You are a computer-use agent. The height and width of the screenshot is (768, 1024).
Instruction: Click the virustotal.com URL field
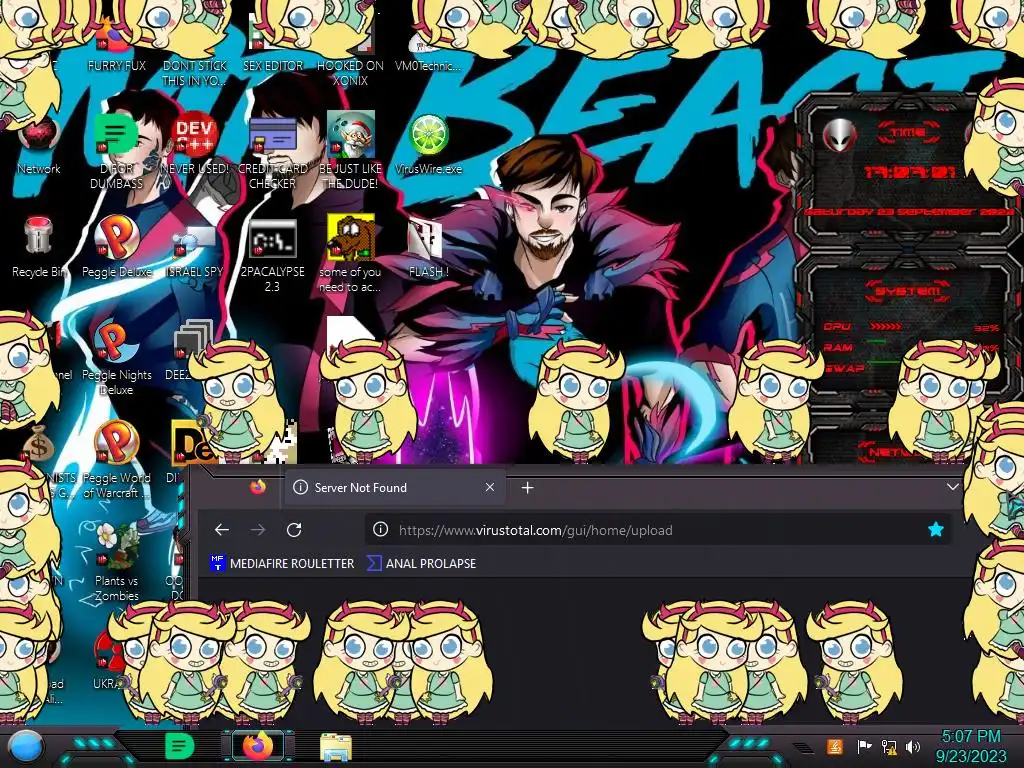coord(656,530)
